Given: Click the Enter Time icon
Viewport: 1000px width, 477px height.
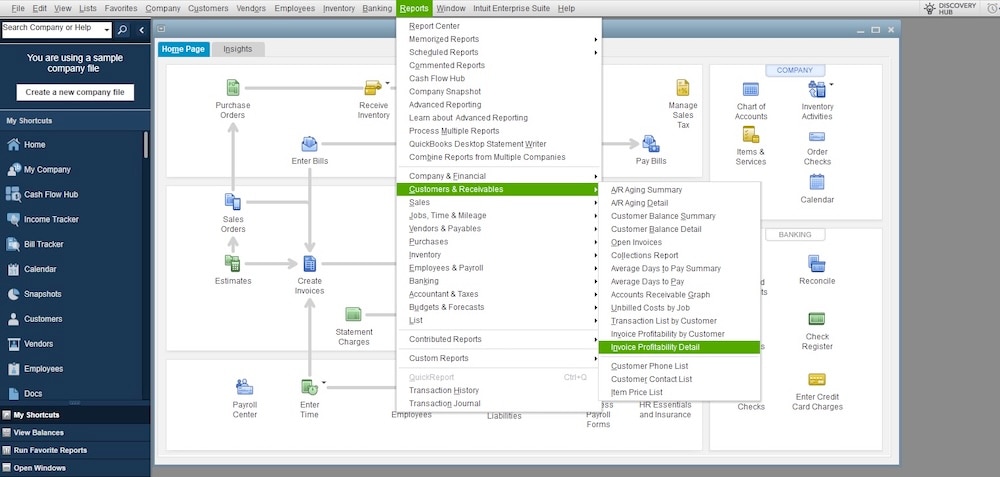Looking at the screenshot, I should pyautogui.click(x=309, y=387).
